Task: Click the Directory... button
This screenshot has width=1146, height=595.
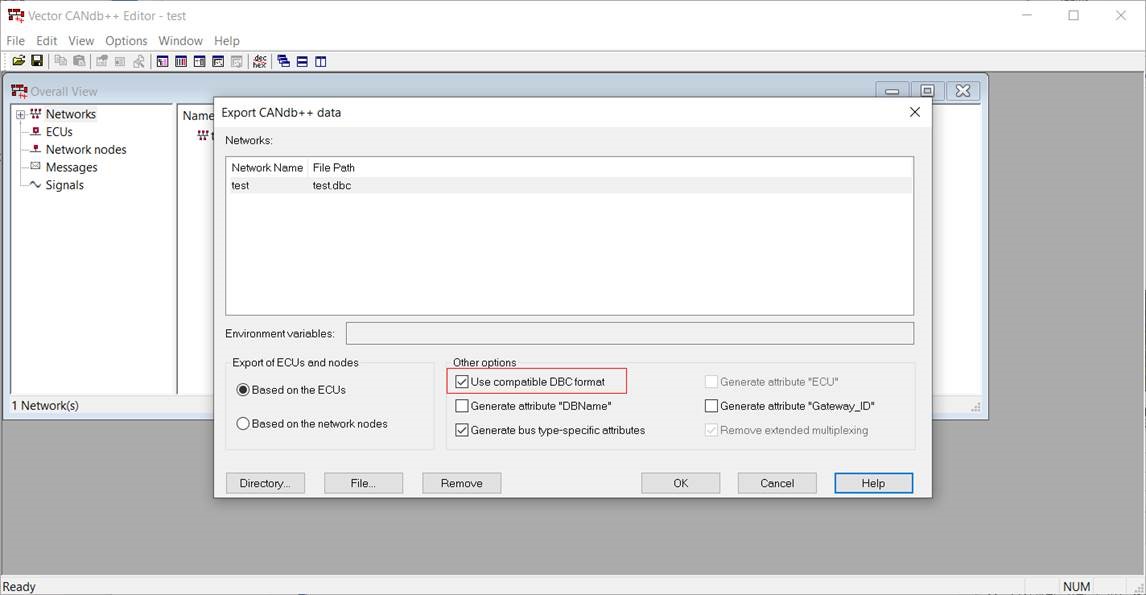Action: [x=265, y=483]
